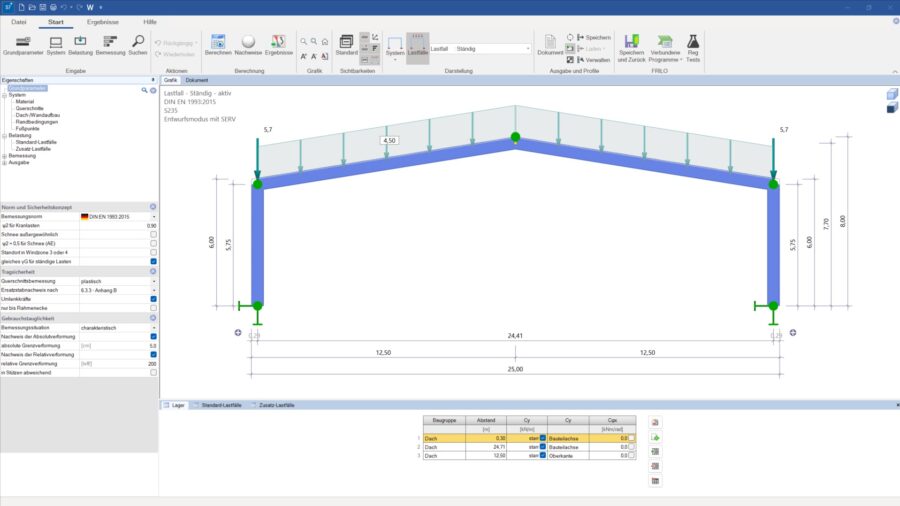The image size is (900, 506).
Task: Click the Verwalten profile button
Action: 594,60
